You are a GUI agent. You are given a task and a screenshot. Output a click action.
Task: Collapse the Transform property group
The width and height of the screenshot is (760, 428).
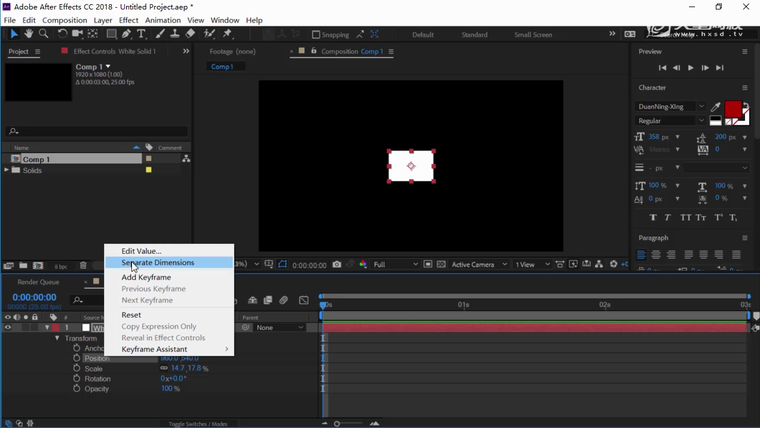57,339
